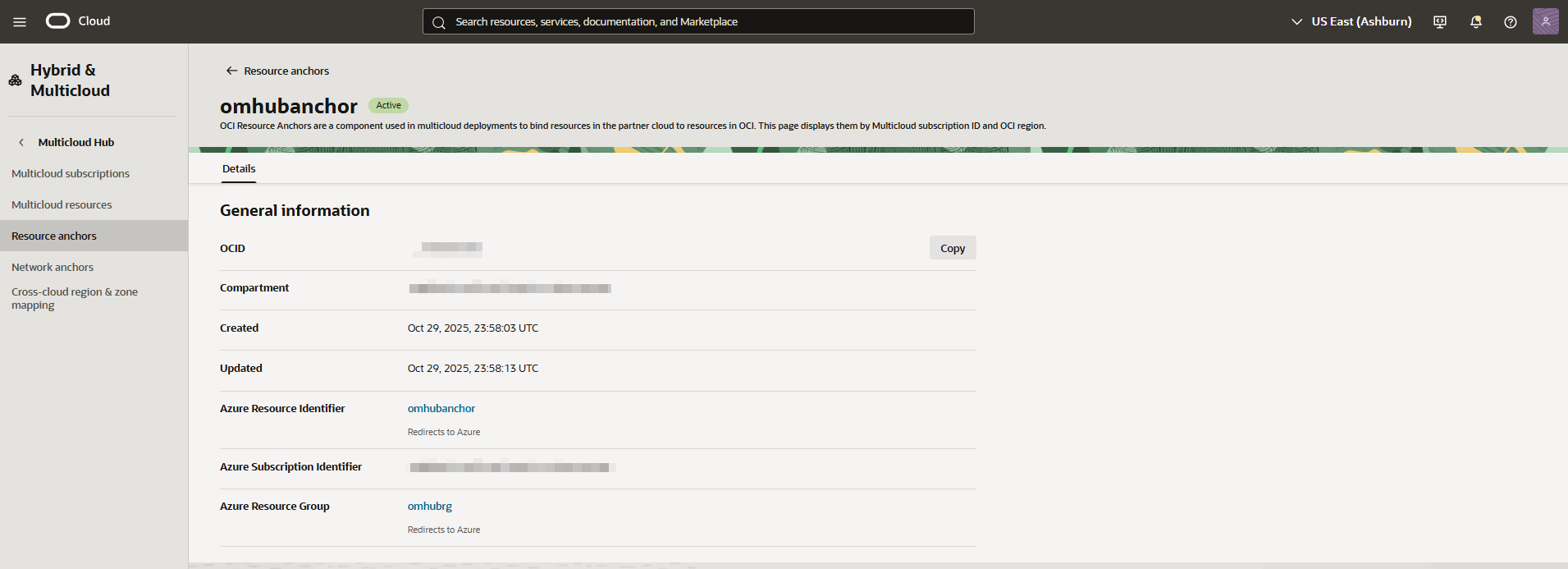Image resolution: width=1568 pixels, height=569 pixels.
Task: Click the Azure Resource Group label
Action: coord(275,506)
